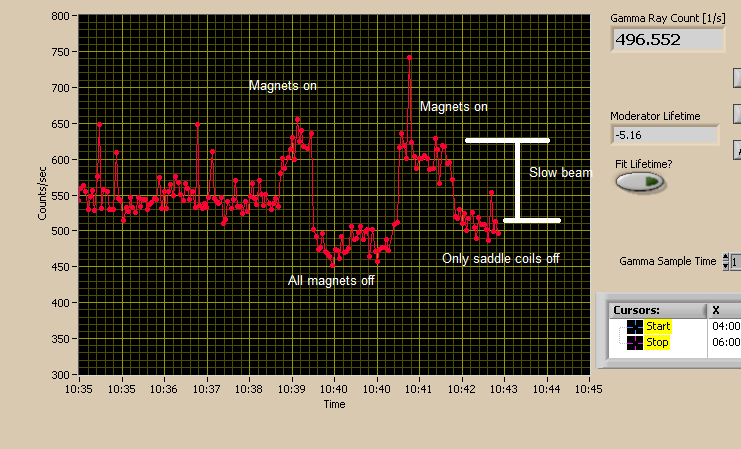741x449 pixels.
Task: Click the 'All magnets off' annotation
Action: [x=331, y=281]
